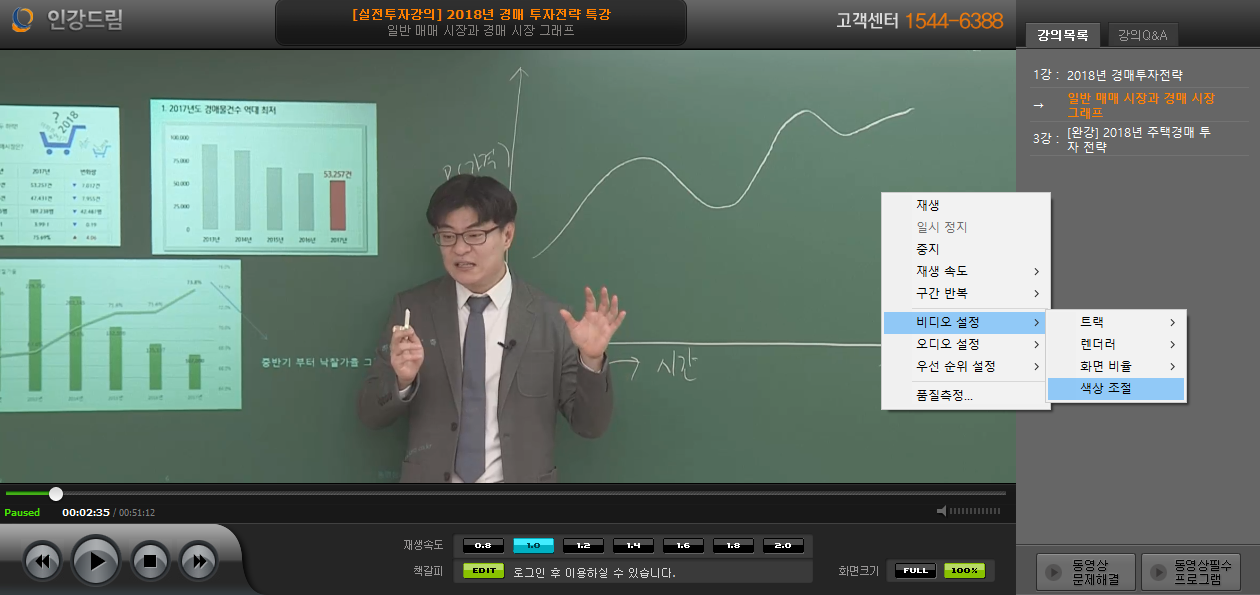This screenshot has height=595, width=1260.
Task: Expand the 재생 속도 submenu
Action: coord(966,271)
